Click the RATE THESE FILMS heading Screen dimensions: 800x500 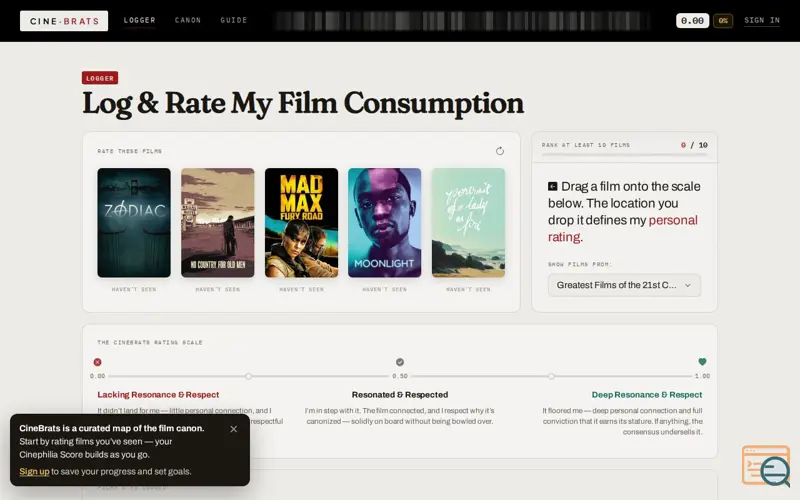[130, 151]
